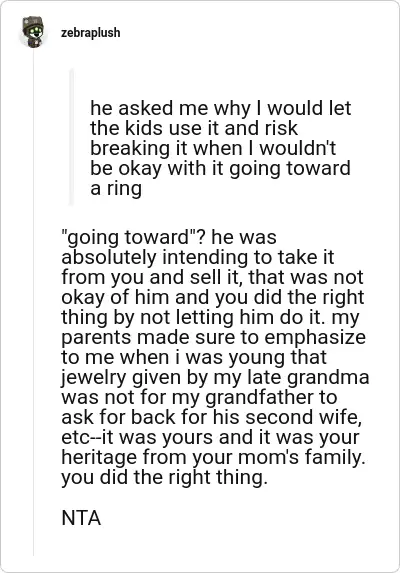Click the quoted line ending "going toward"

pyautogui.click(x=220, y=168)
